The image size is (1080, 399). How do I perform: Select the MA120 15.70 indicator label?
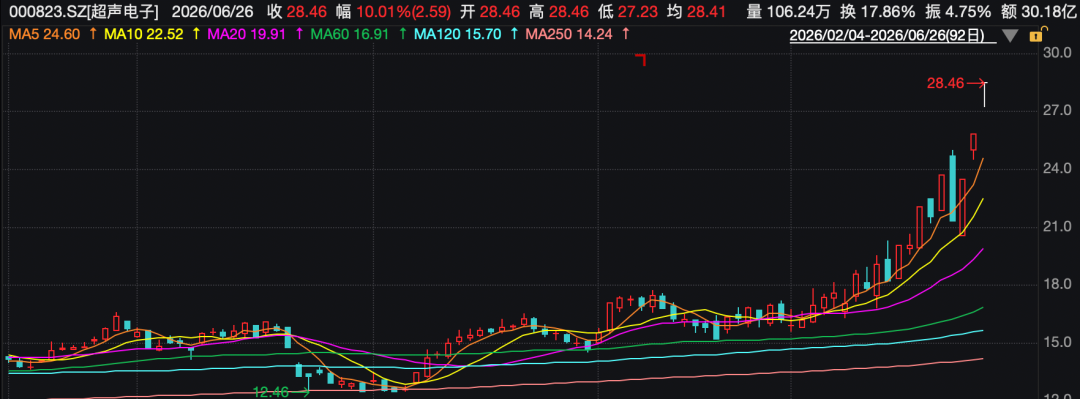pos(457,35)
